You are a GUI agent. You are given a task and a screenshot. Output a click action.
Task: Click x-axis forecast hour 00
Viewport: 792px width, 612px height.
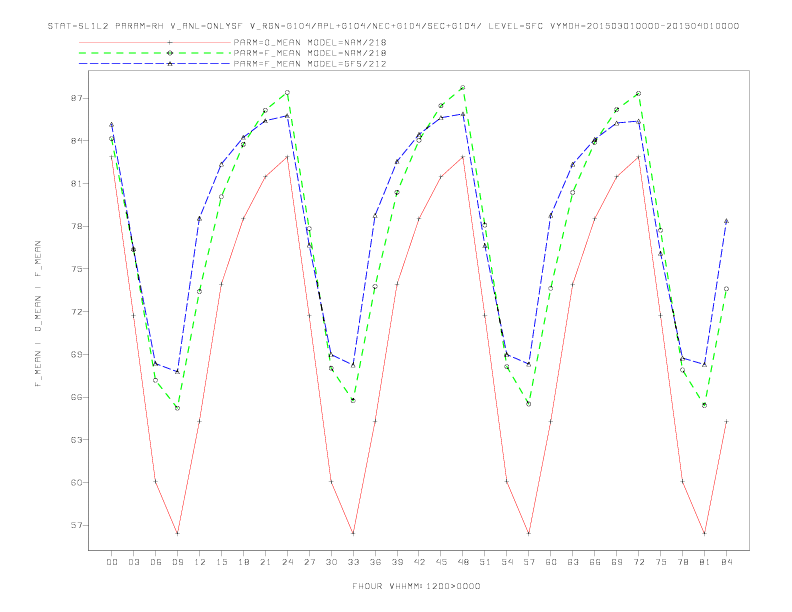click(x=112, y=562)
